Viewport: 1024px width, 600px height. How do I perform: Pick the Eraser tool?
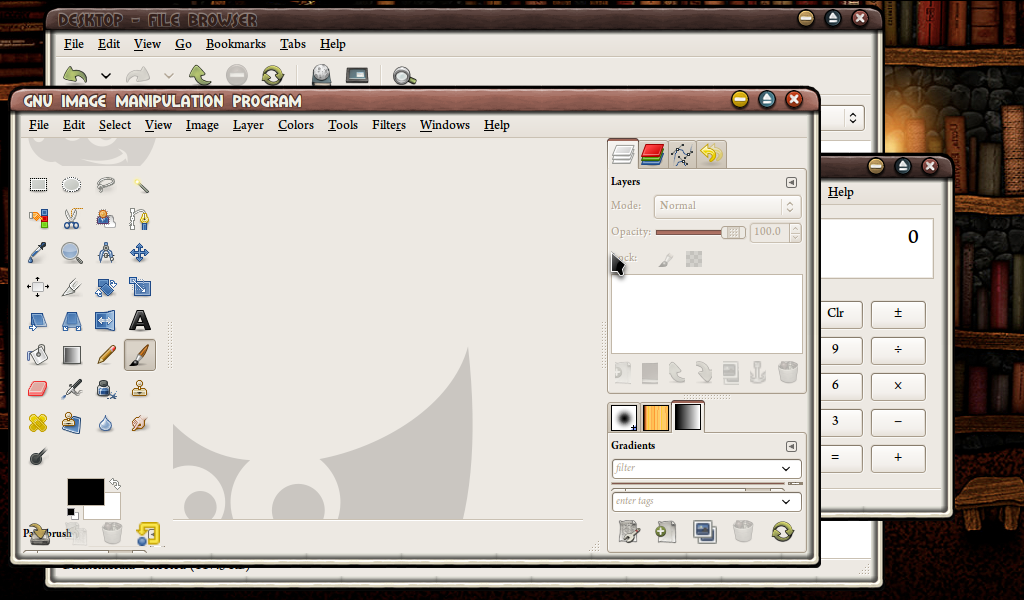pyautogui.click(x=38, y=389)
